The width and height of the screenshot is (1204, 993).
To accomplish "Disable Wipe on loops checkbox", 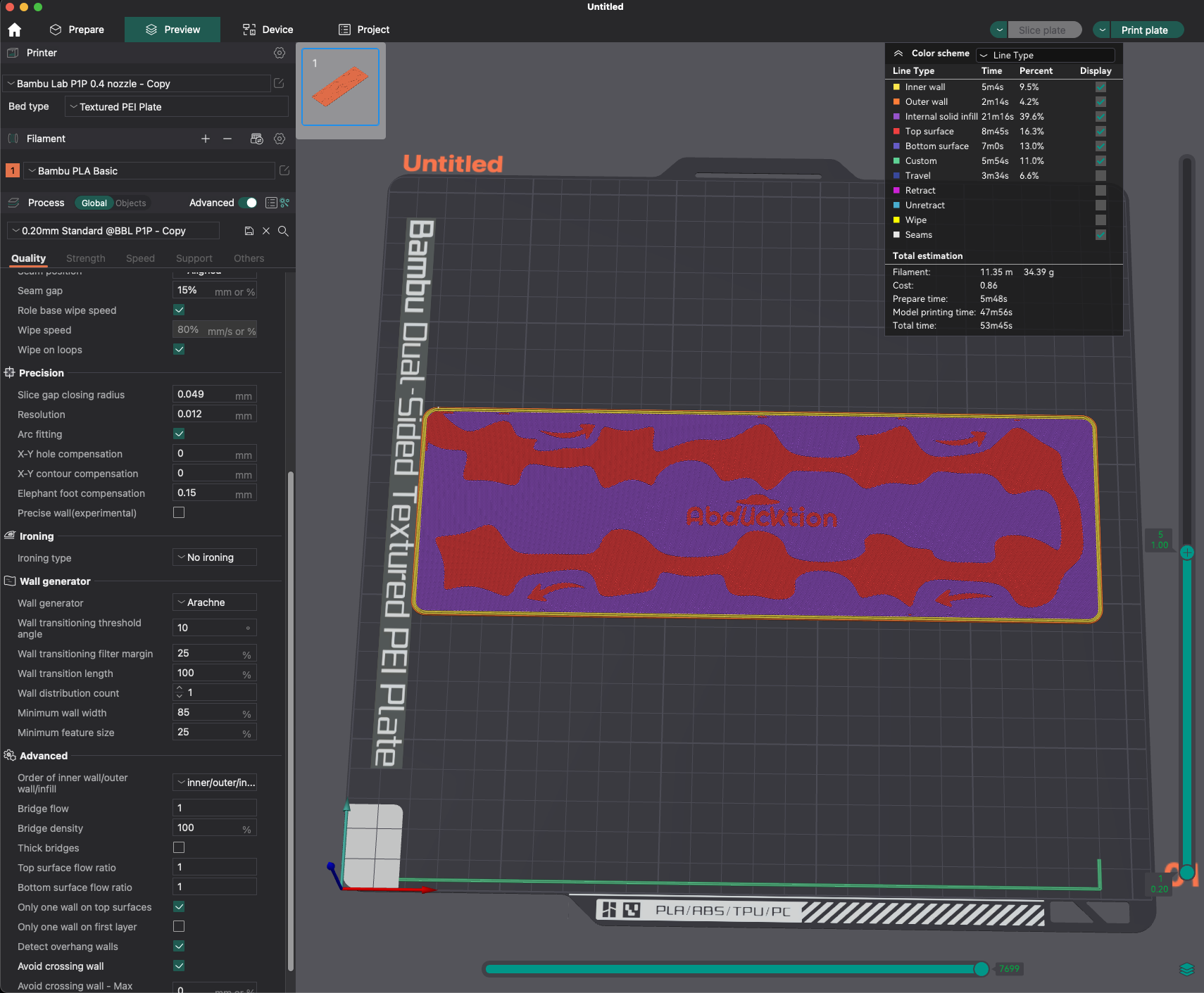I will tap(179, 349).
